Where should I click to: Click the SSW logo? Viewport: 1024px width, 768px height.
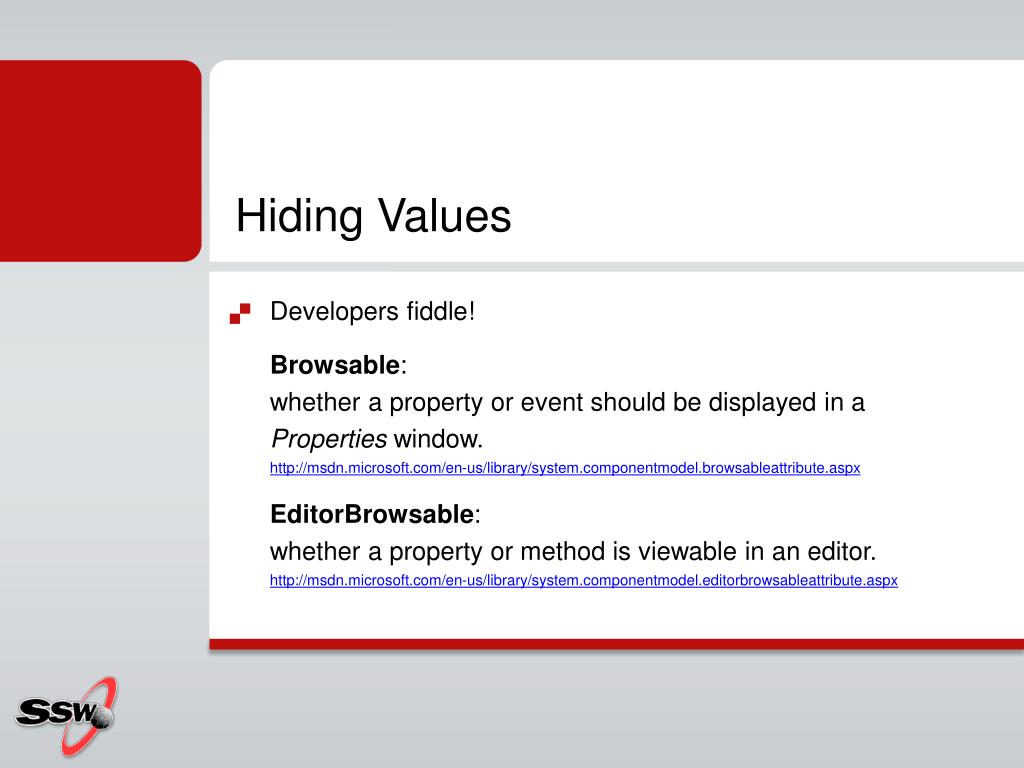pos(66,716)
